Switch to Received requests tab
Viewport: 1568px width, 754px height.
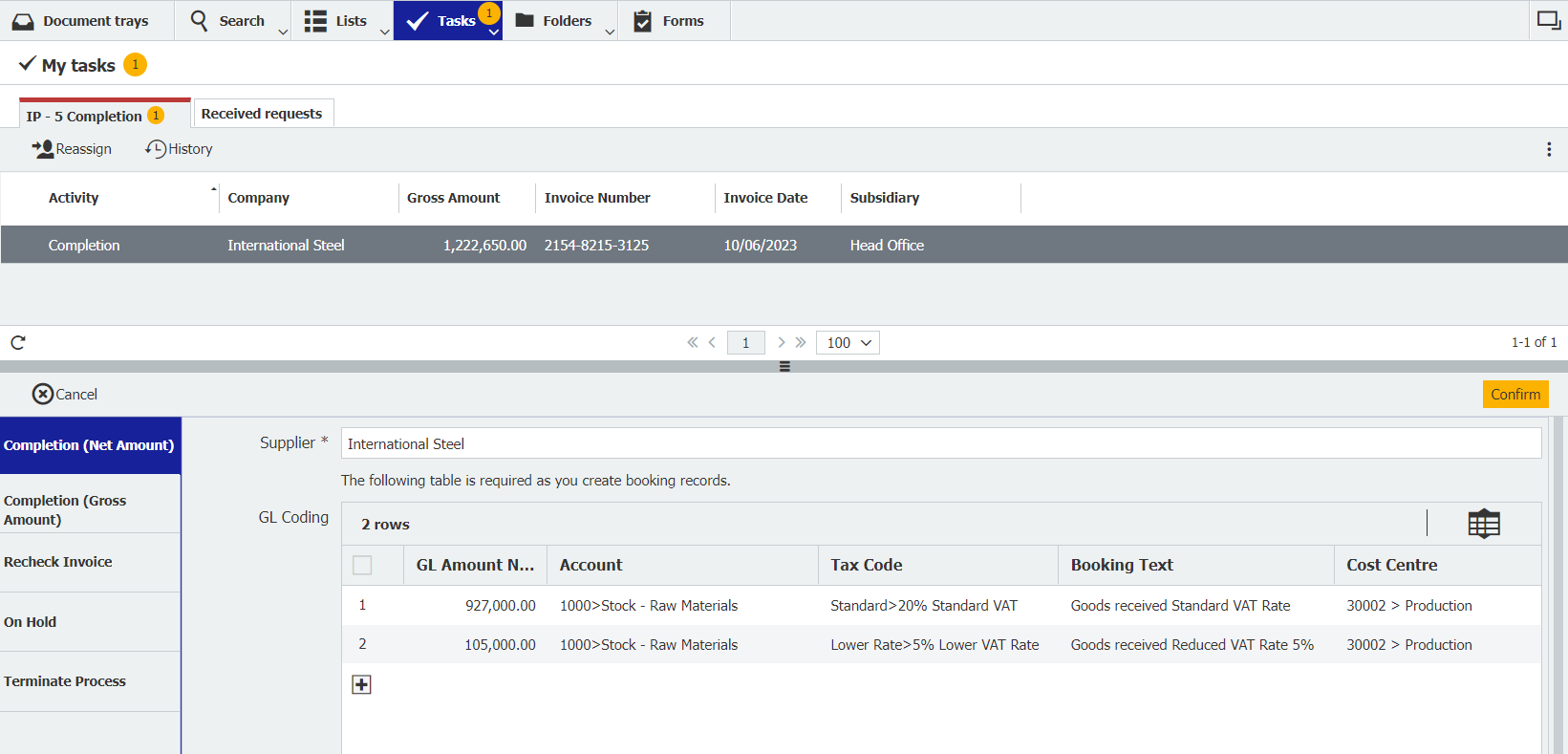point(262,114)
